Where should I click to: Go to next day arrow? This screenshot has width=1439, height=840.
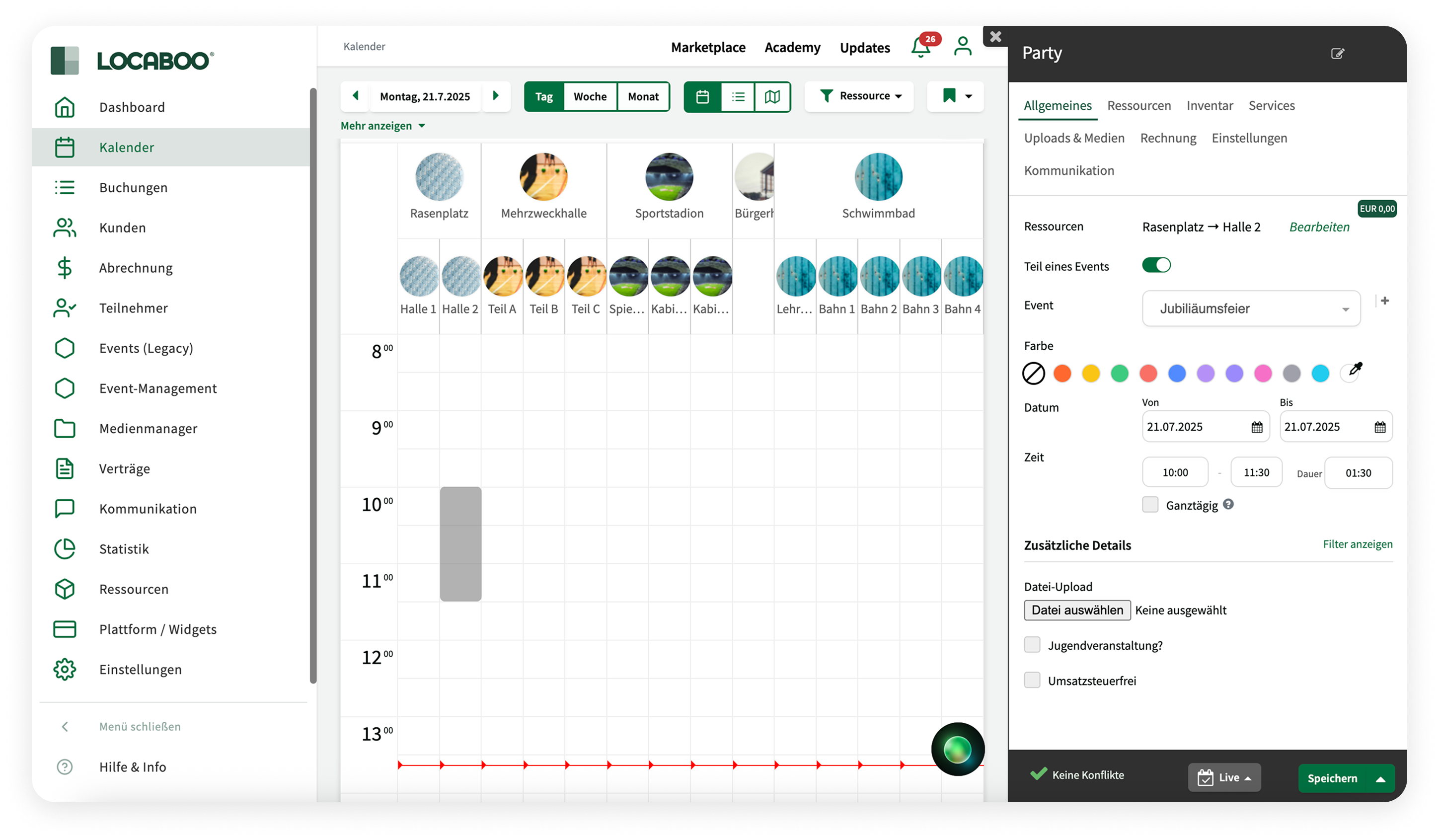(496, 96)
